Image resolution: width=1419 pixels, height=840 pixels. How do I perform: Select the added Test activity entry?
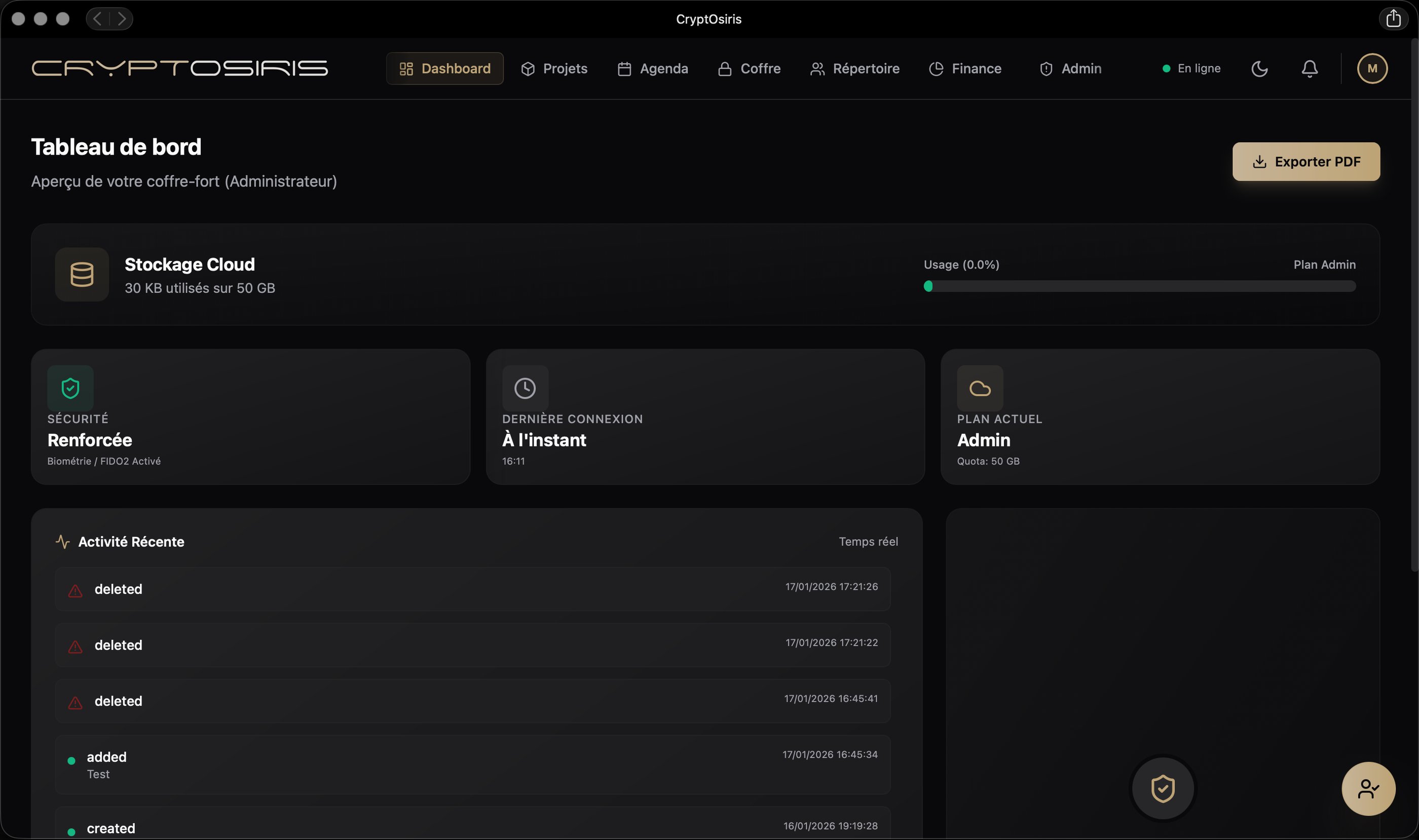coord(472,765)
